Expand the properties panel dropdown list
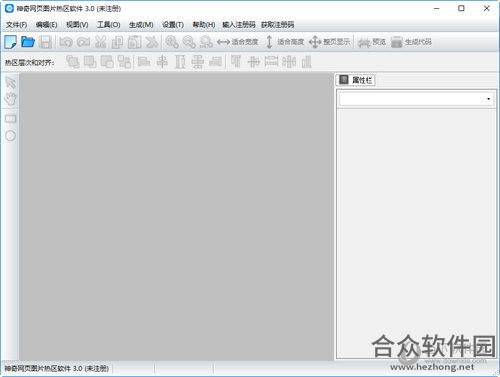 [x=488, y=99]
